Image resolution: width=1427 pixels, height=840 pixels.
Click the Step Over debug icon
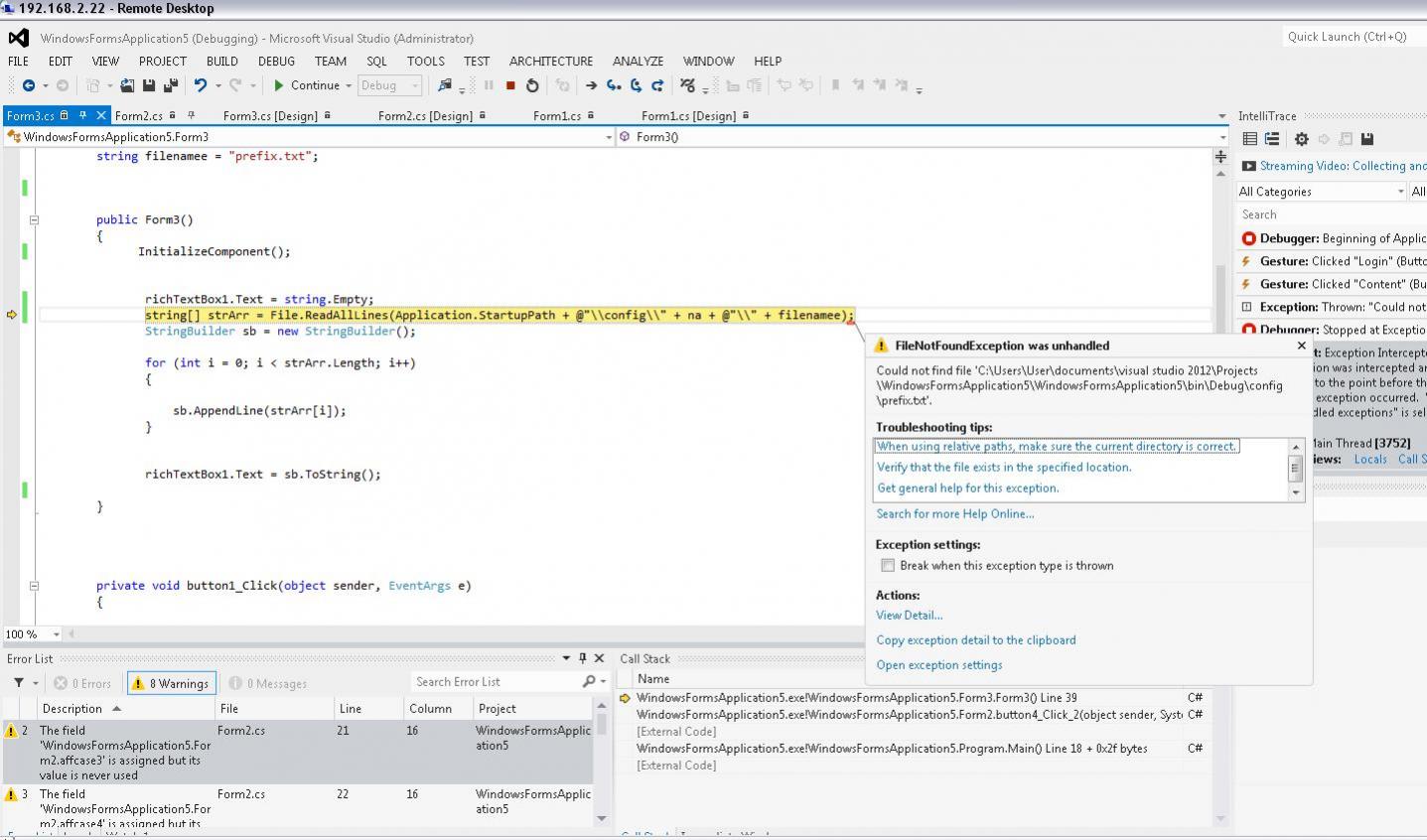636,85
